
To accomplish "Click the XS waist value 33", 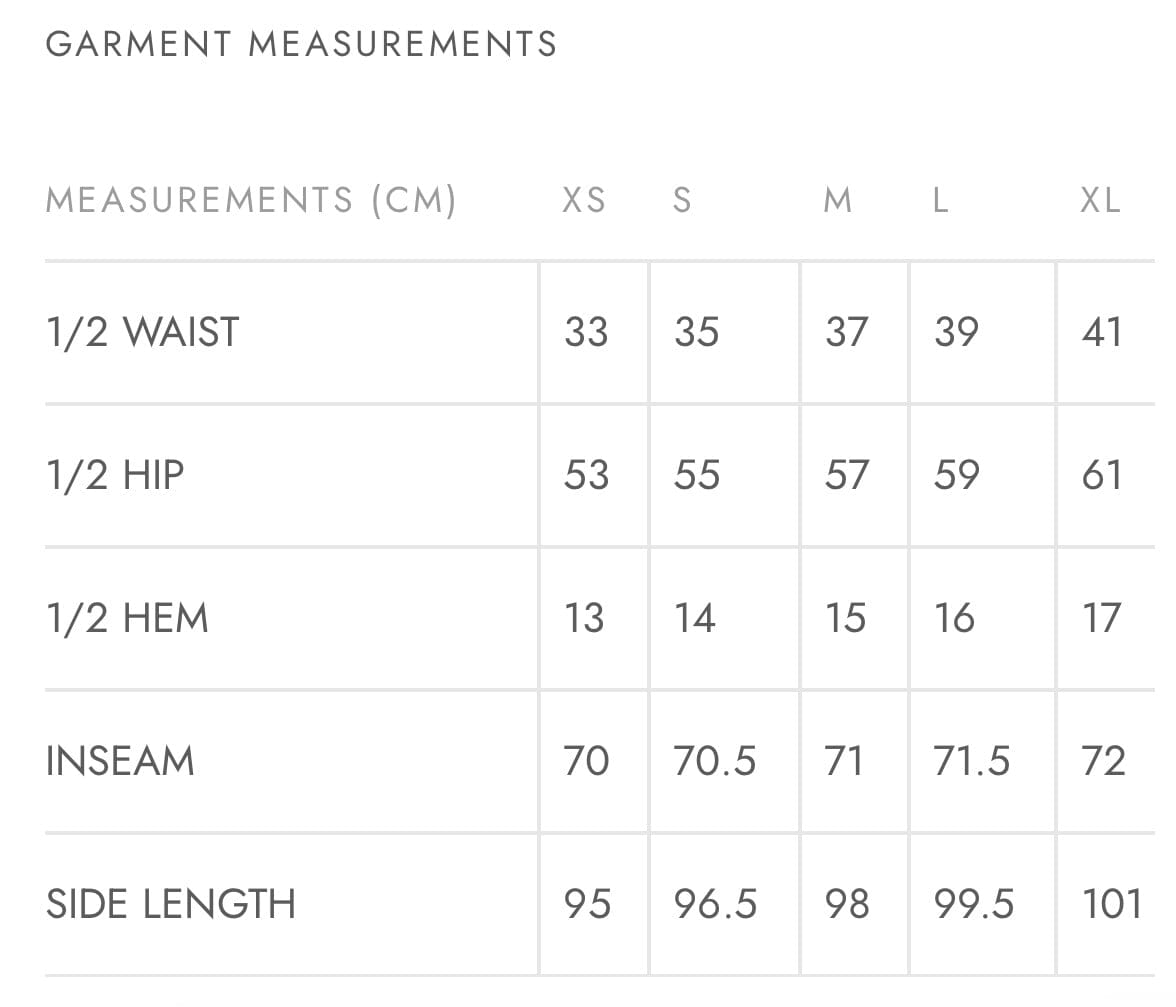I will (x=586, y=332).
